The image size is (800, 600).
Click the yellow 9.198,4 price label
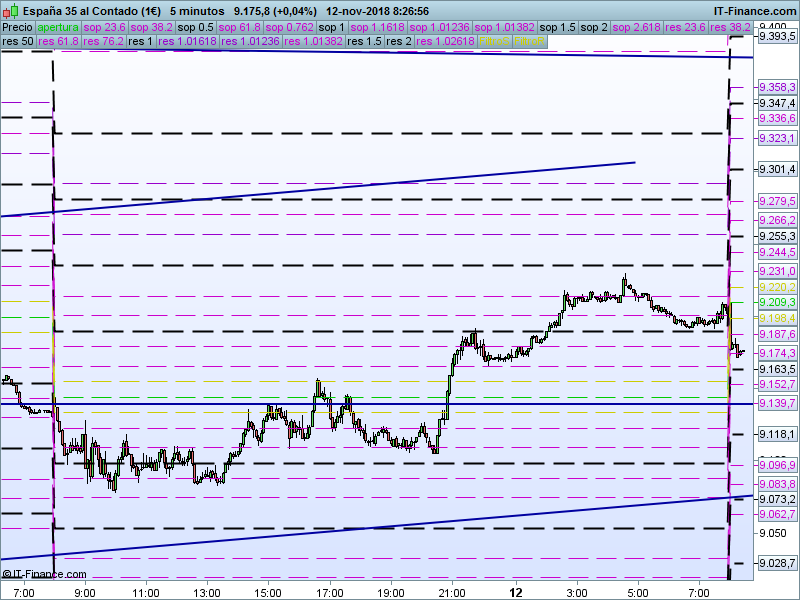pyautogui.click(x=777, y=318)
